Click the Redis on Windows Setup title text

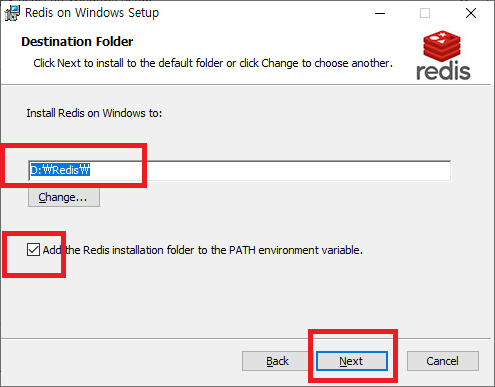(92, 13)
